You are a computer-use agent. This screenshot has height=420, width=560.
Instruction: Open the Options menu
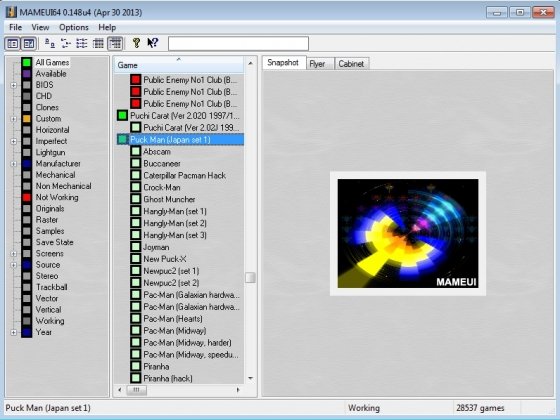tap(74, 28)
